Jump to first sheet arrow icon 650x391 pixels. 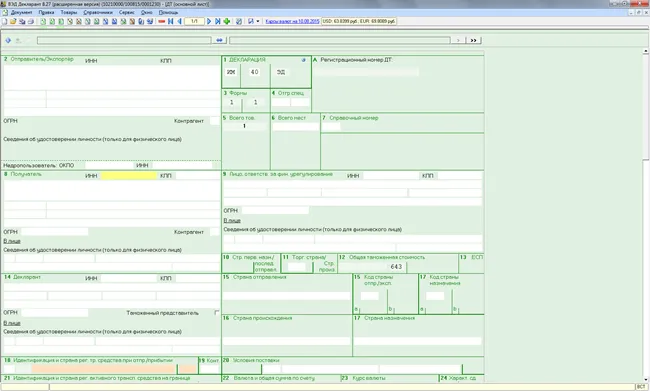(x=170, y=21)
